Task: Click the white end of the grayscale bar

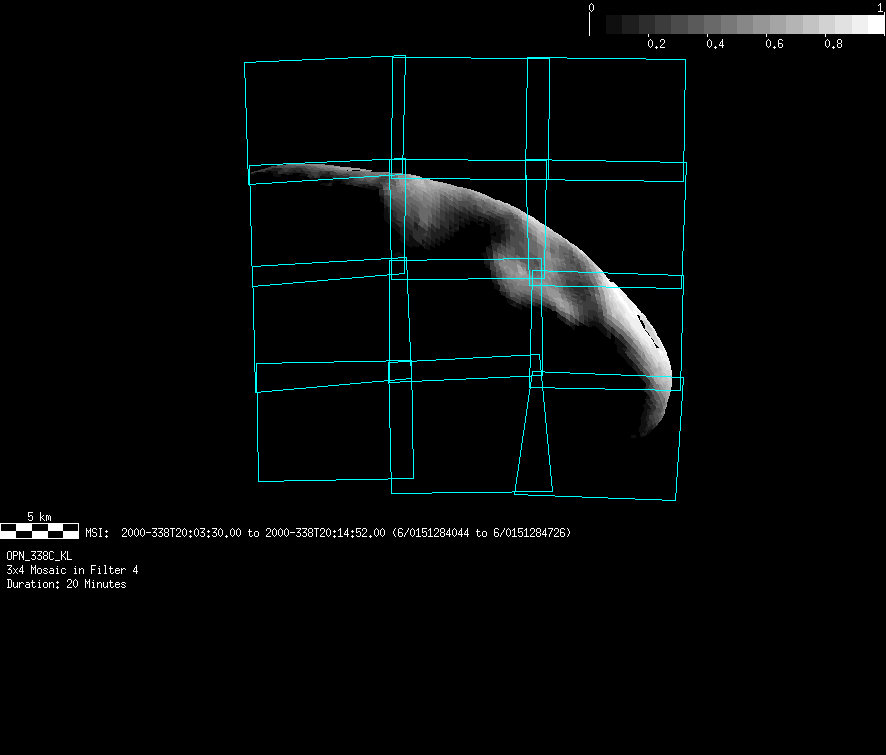Action: click(870, 25)
